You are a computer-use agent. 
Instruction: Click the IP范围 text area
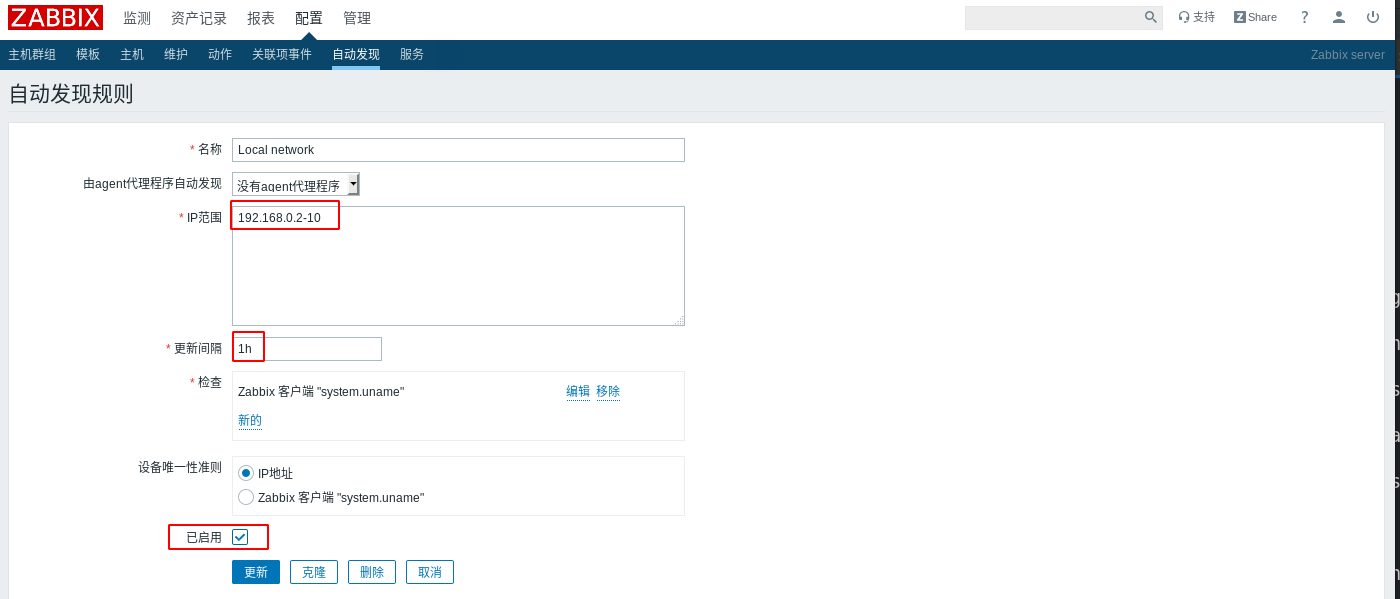458,266
